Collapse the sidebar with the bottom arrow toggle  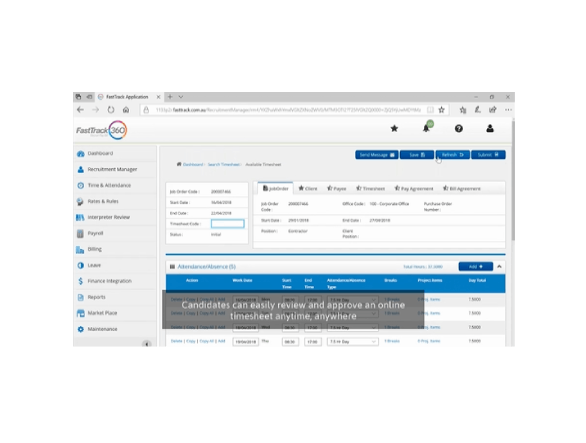click(x=146, y=344)
